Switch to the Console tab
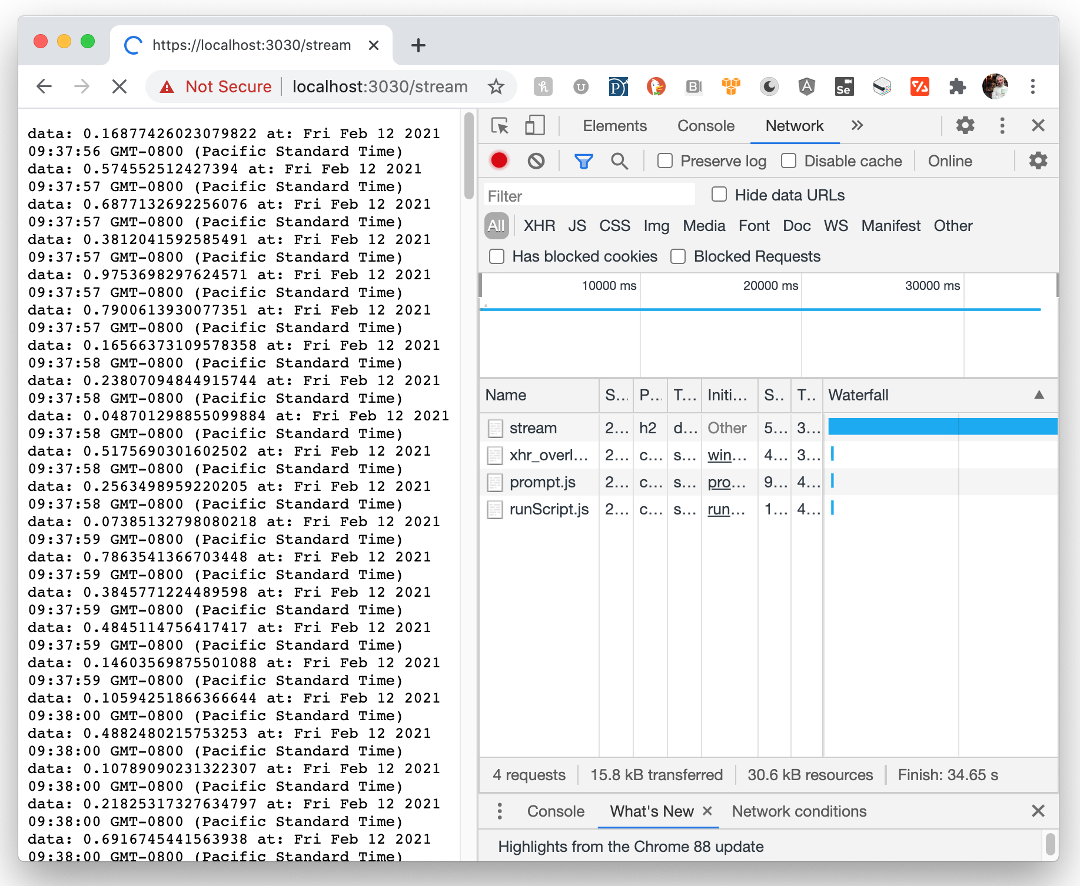Image resolution: width=1080 pixels, height=886 pixels. click(706, 126)
